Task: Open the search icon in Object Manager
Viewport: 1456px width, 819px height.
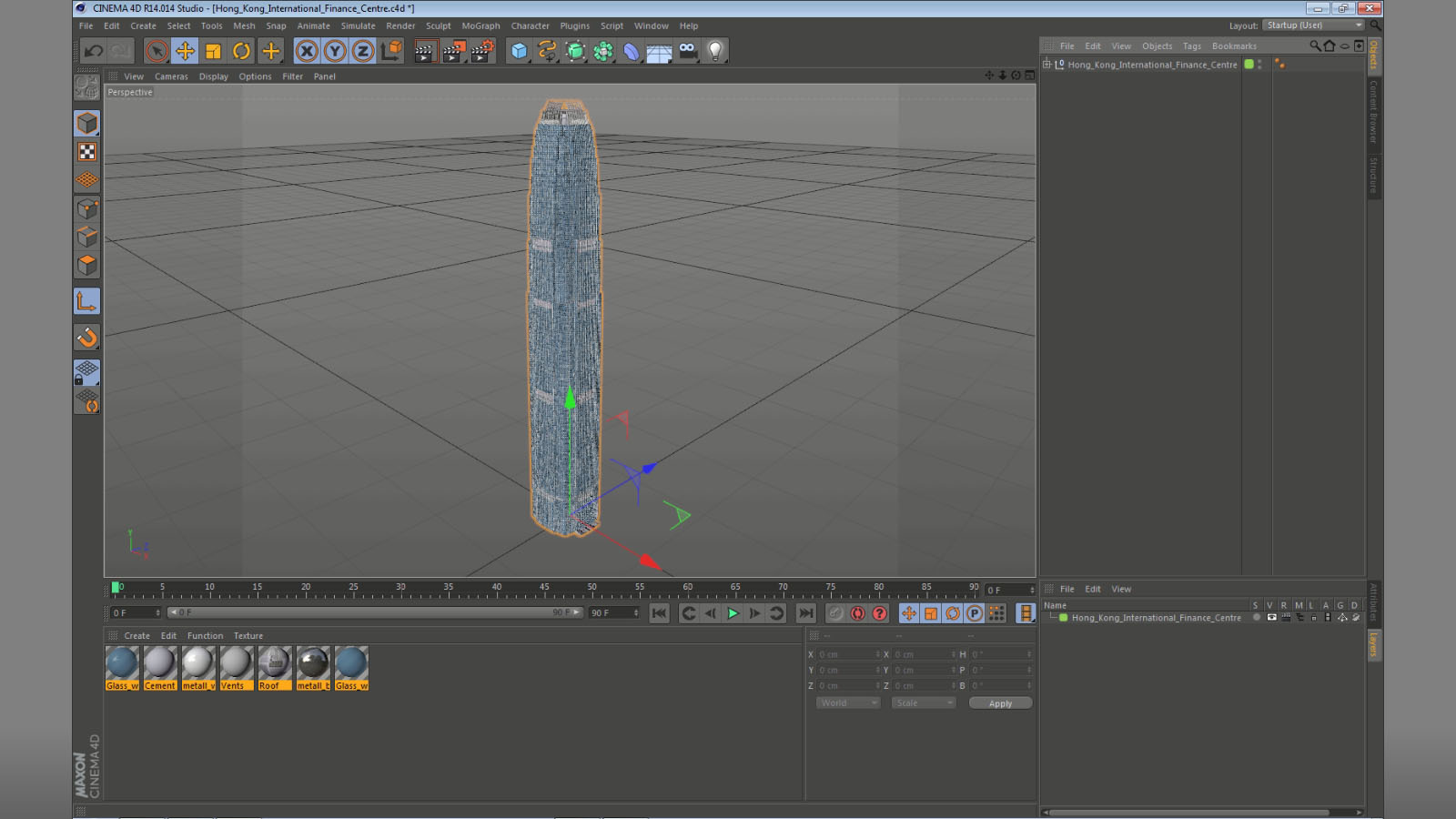Action: [x=1315, y=45]
